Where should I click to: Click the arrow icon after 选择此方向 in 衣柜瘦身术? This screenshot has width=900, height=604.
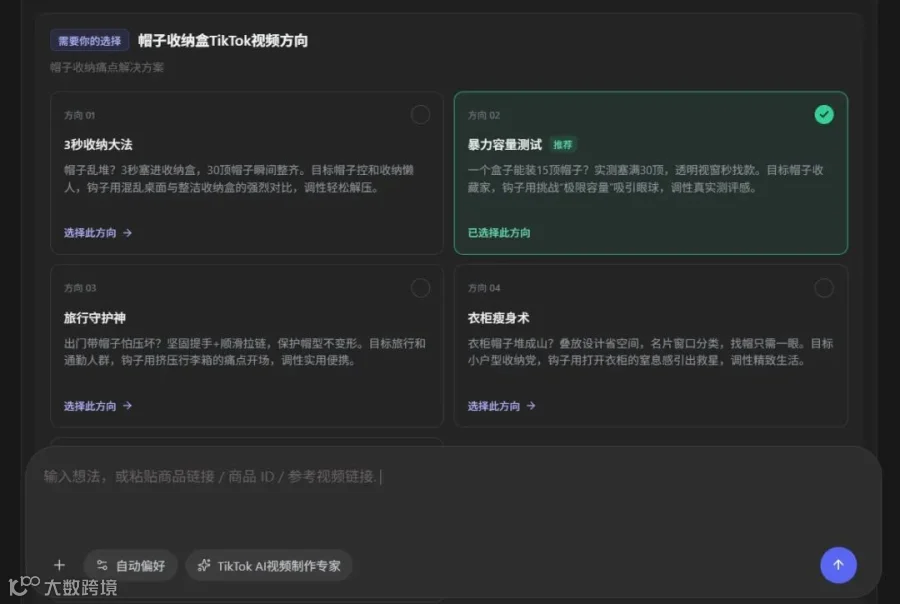click(531, 406)
